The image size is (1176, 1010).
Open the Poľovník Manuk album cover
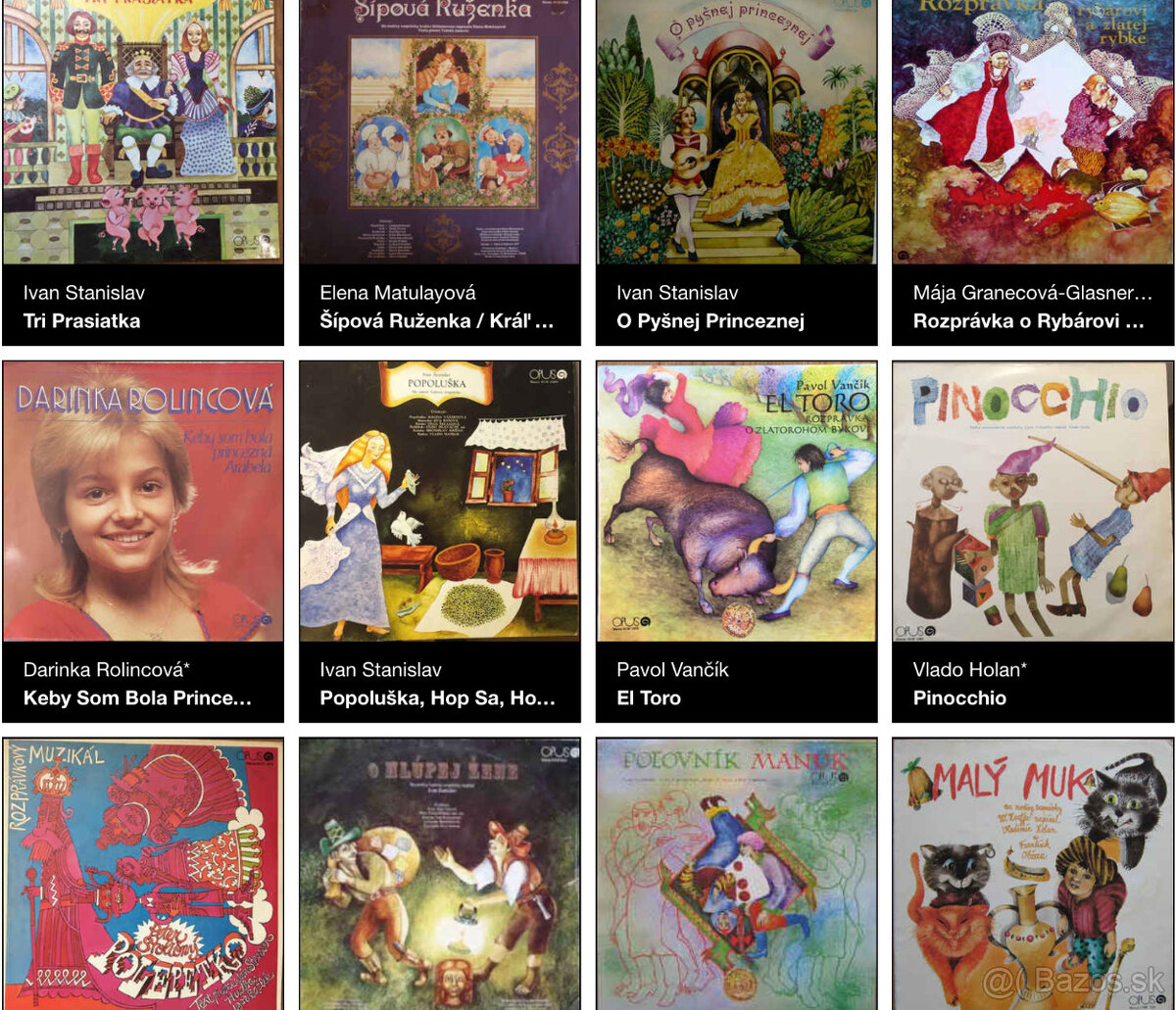736,874
